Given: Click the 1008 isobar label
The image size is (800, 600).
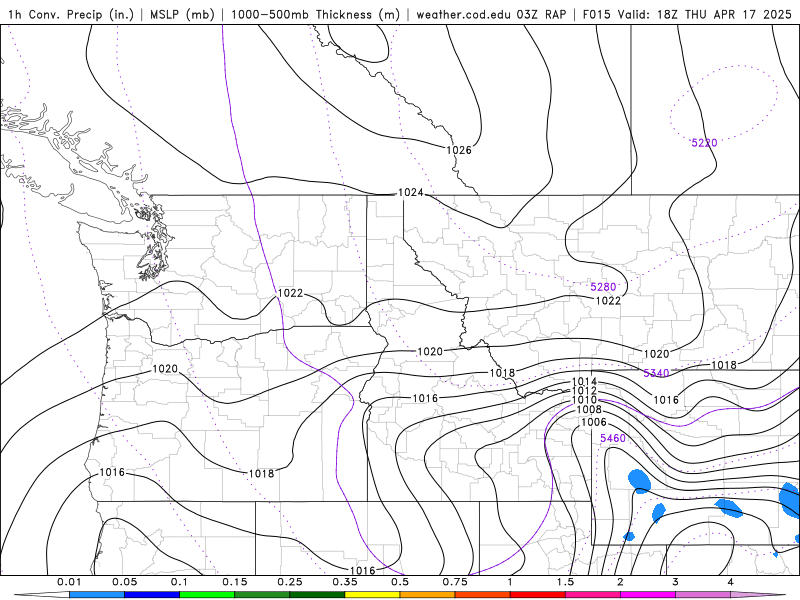Looking at the screenshot, I should [x=589, y=410].
